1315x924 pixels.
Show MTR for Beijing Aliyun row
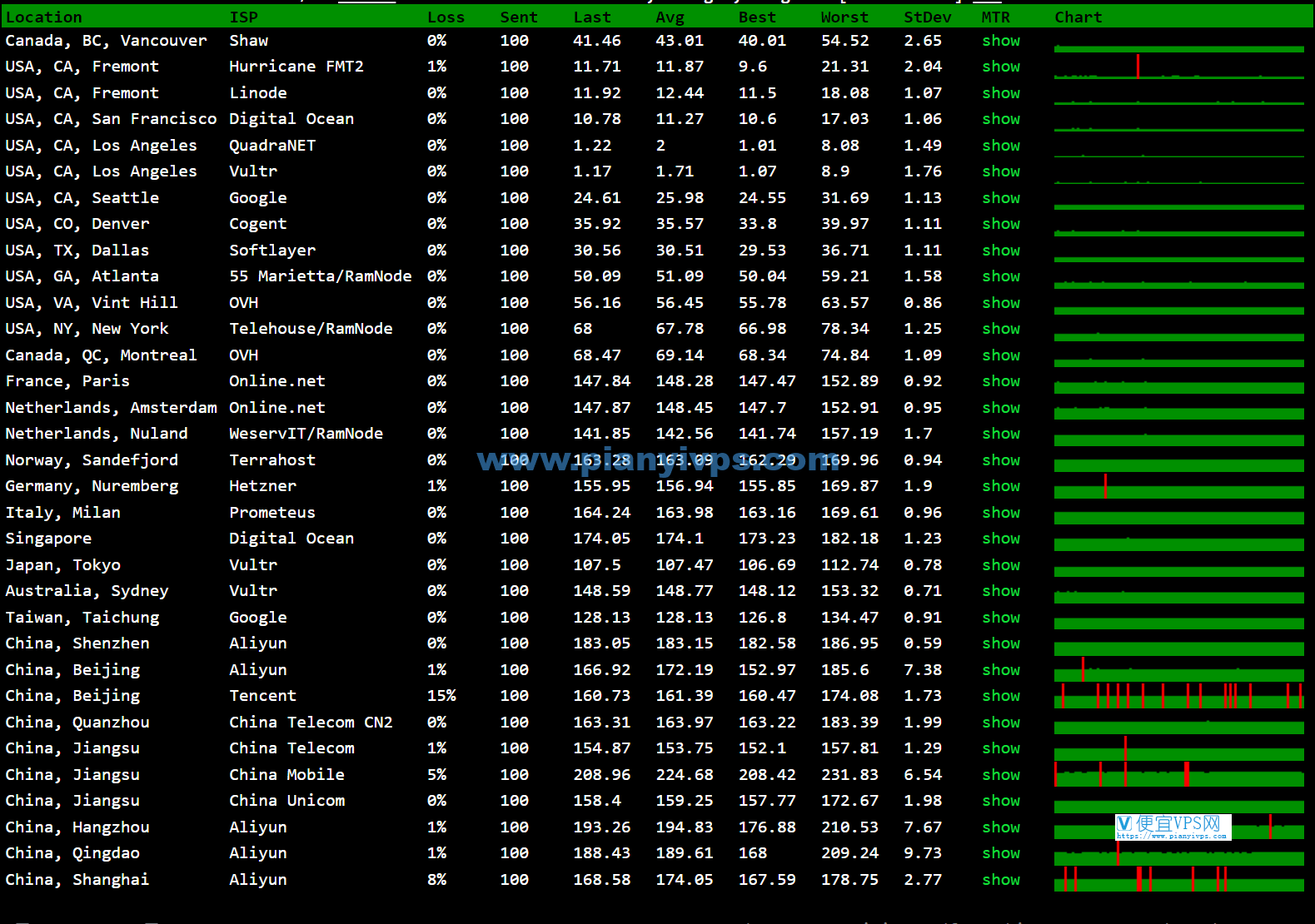[x=1000, y=670]
